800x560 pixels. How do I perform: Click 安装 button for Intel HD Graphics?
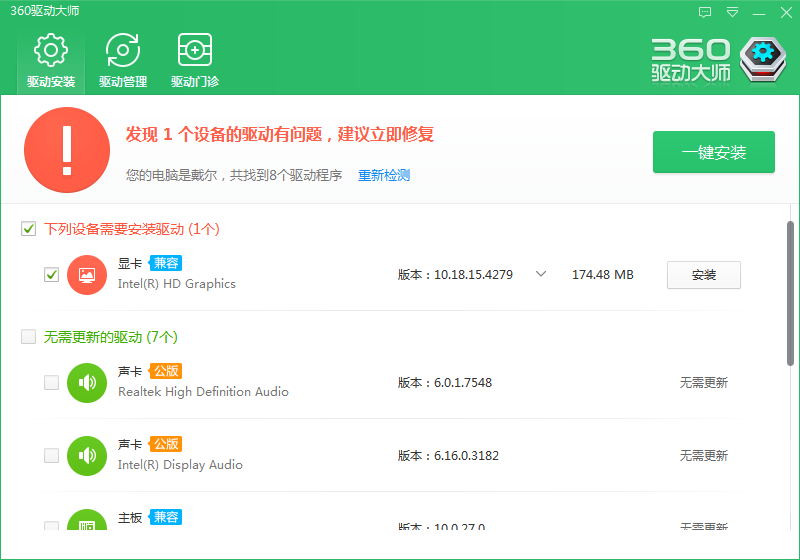click(x=704, y=275)
